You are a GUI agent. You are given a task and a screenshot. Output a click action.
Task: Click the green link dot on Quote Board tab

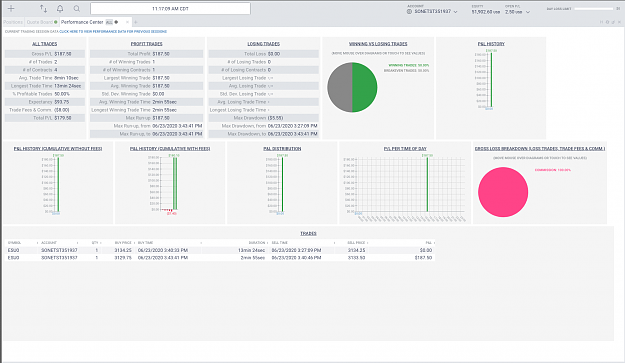tap(56, 22)
